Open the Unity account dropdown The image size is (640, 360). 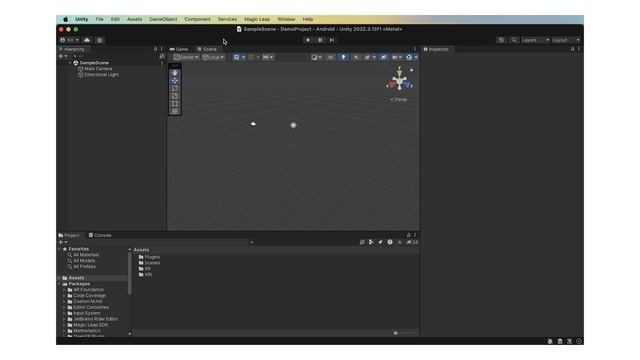69,40
